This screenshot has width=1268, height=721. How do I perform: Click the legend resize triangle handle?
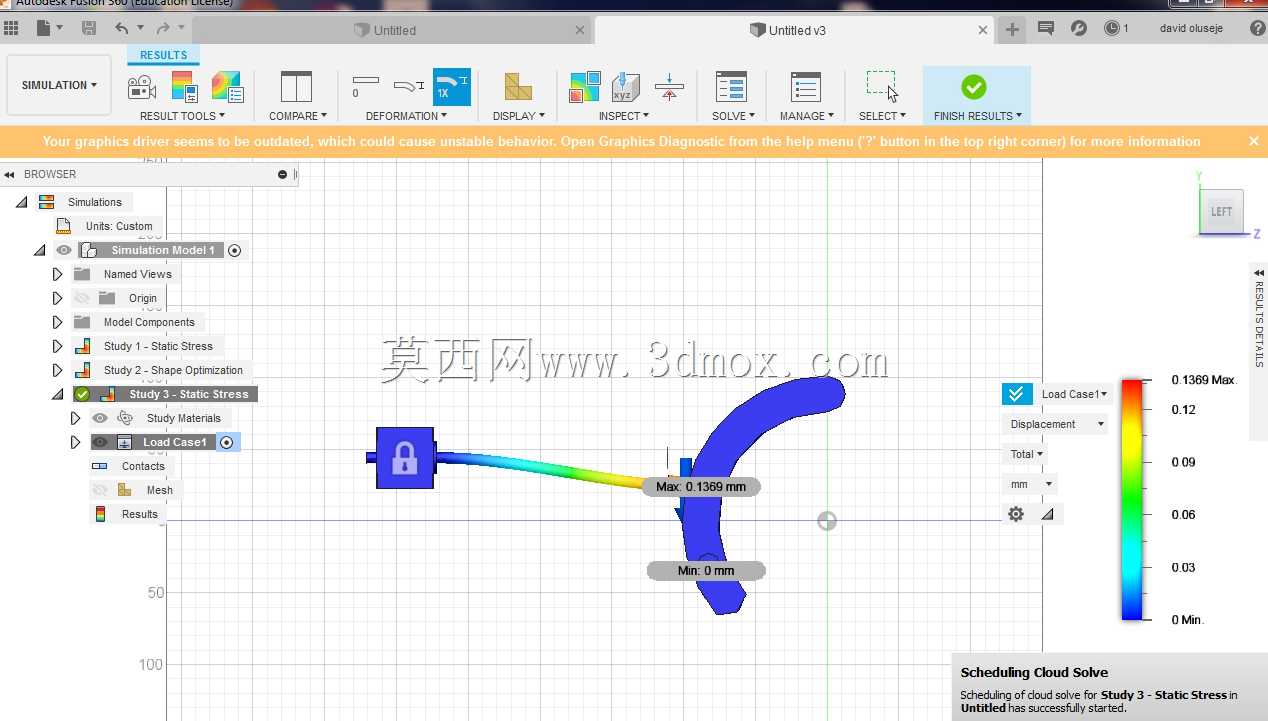pos(1047,514)
